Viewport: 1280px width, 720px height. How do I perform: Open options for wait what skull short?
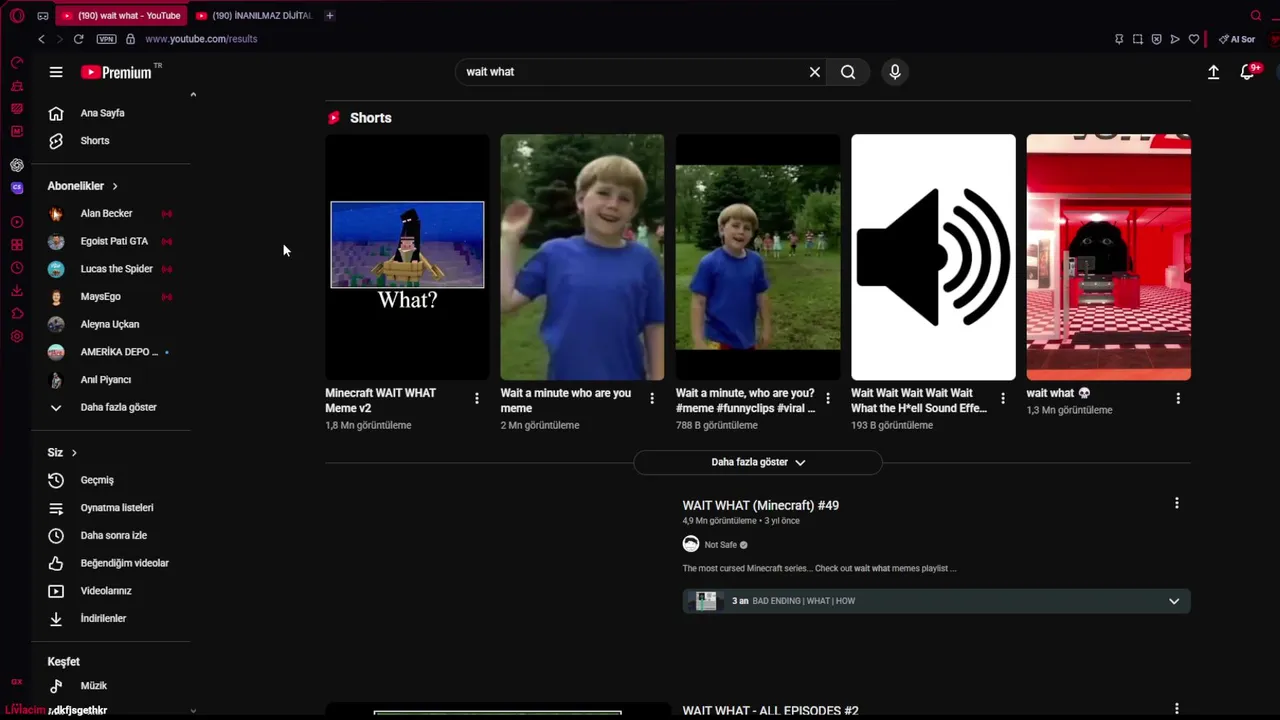pos(1178,398)
